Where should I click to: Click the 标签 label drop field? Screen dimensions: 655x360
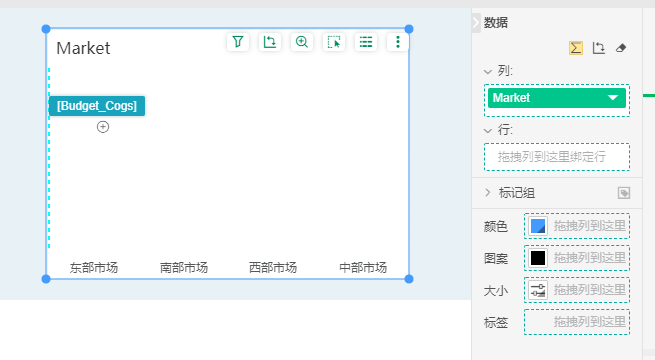coord(577,322)
